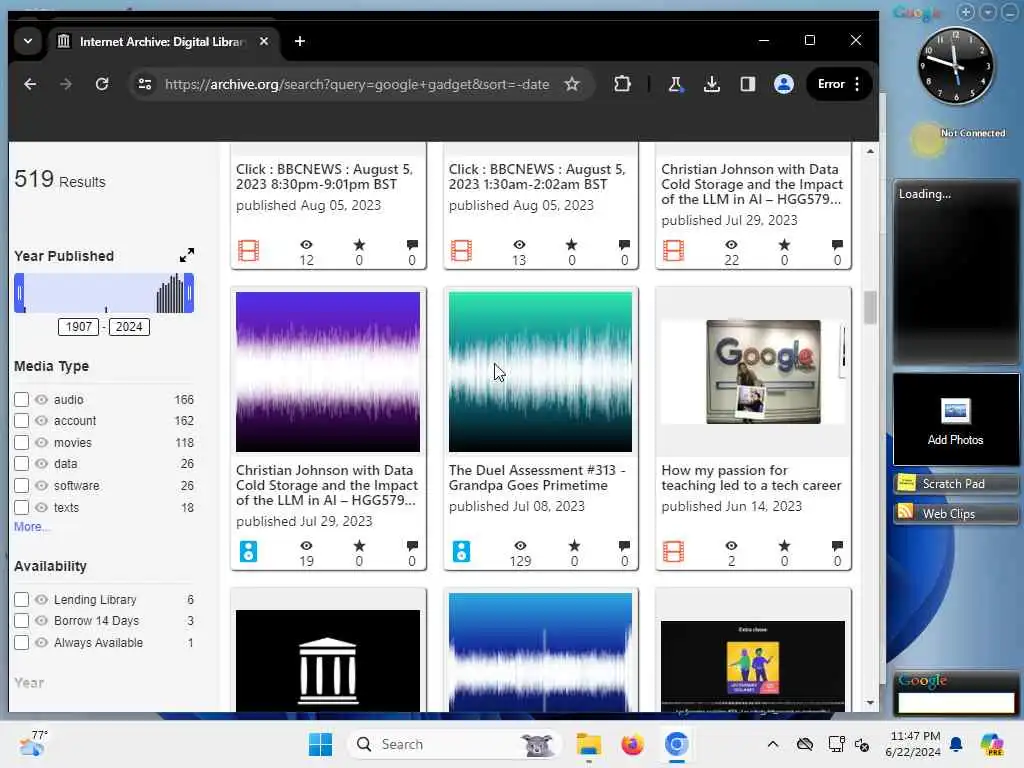Reload the archive.org page
This screenshot has width=1024, height=768.
(102, 84)
